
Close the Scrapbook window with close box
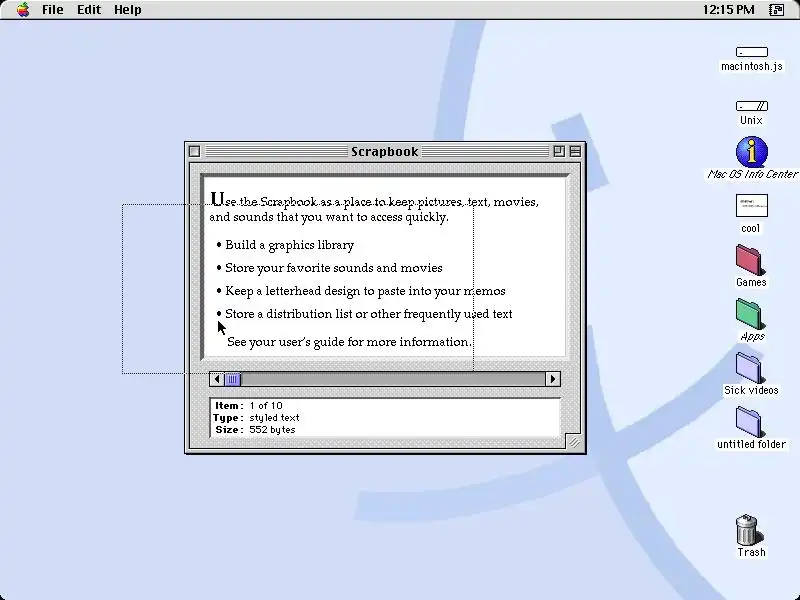pyautogui.click(x=194, y=151)
